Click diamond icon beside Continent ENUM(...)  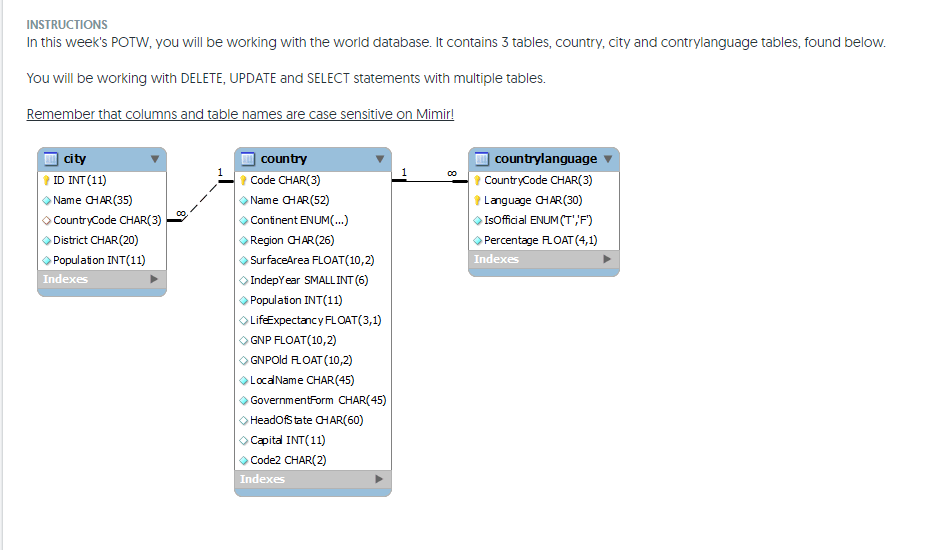pyautogui.click(x=243, y=221)
